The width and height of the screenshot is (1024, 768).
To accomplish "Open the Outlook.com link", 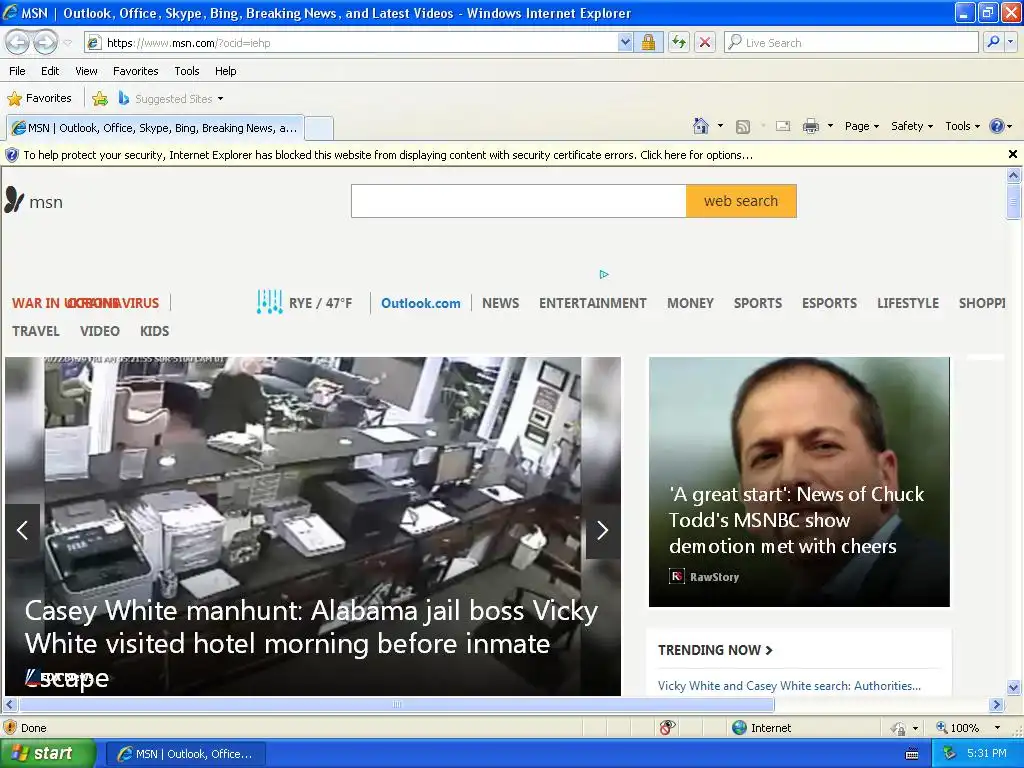I will click(x=421, y=303).
